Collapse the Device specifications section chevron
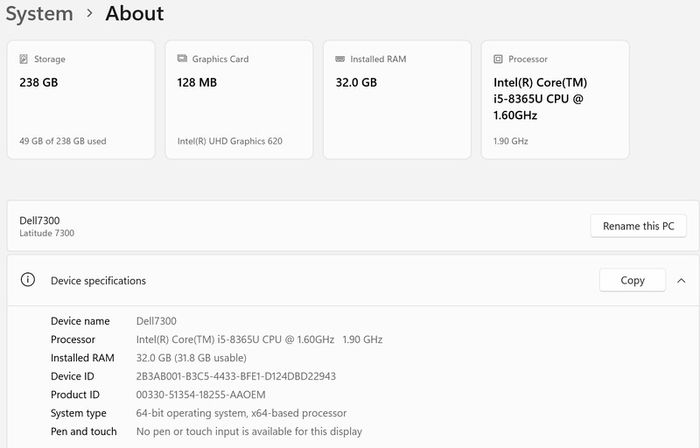The height and width of the screenshot is (448, 700). [681, 281]
